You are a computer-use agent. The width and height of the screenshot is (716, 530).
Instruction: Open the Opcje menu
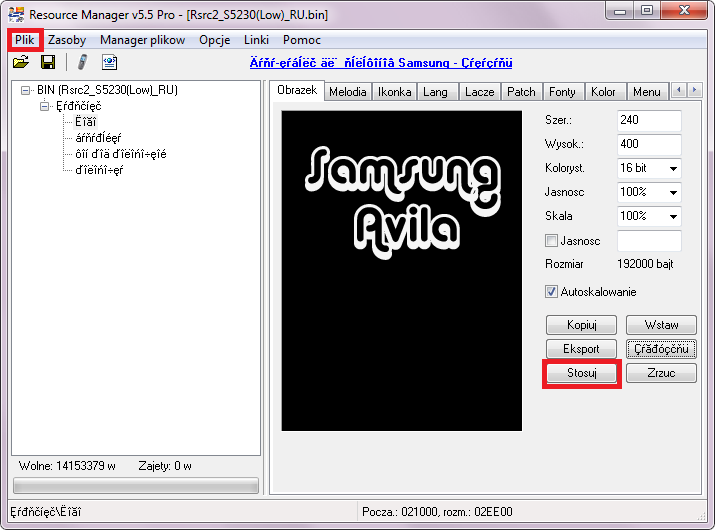click(x=215, y=40)
